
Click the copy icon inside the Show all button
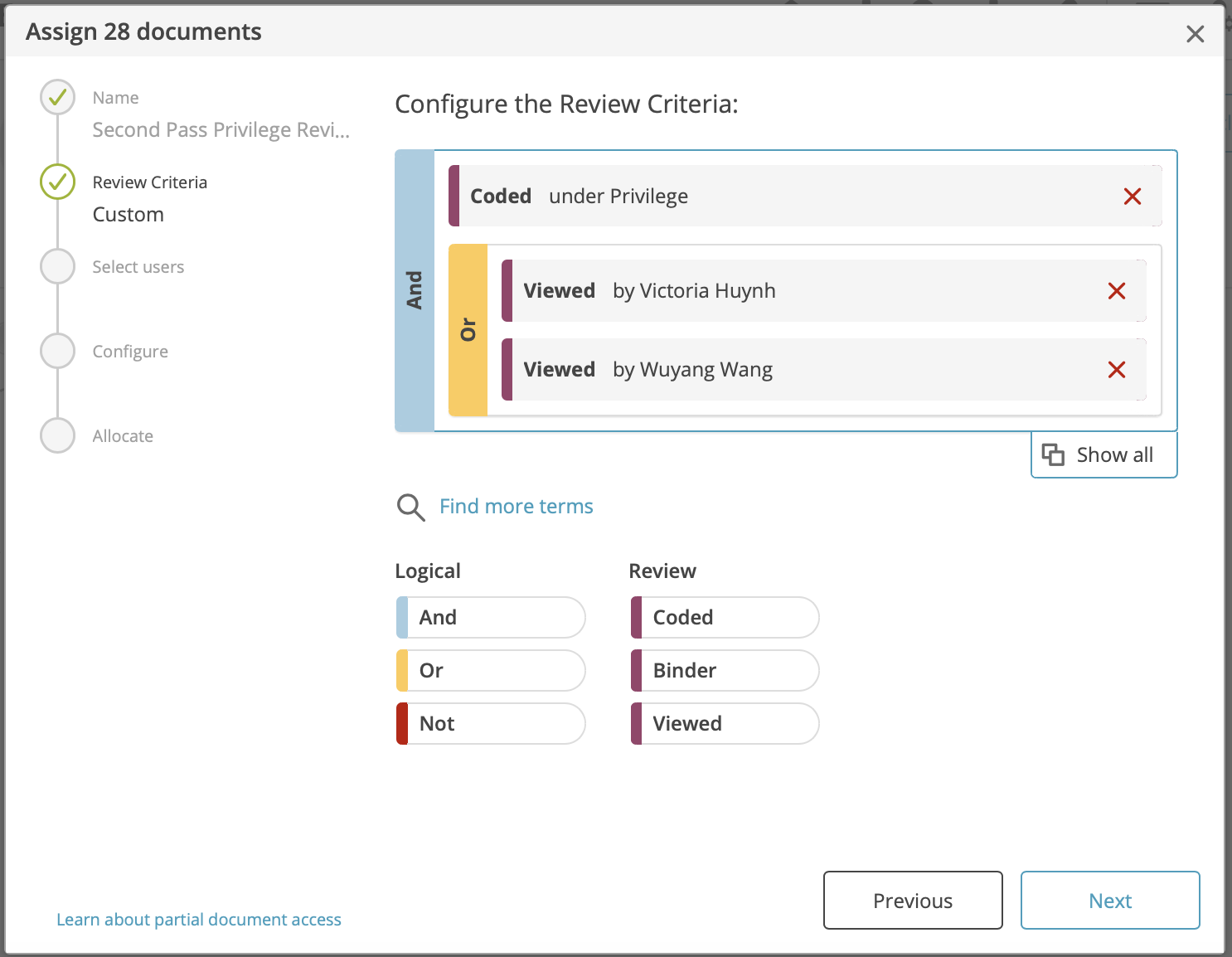1053,454
